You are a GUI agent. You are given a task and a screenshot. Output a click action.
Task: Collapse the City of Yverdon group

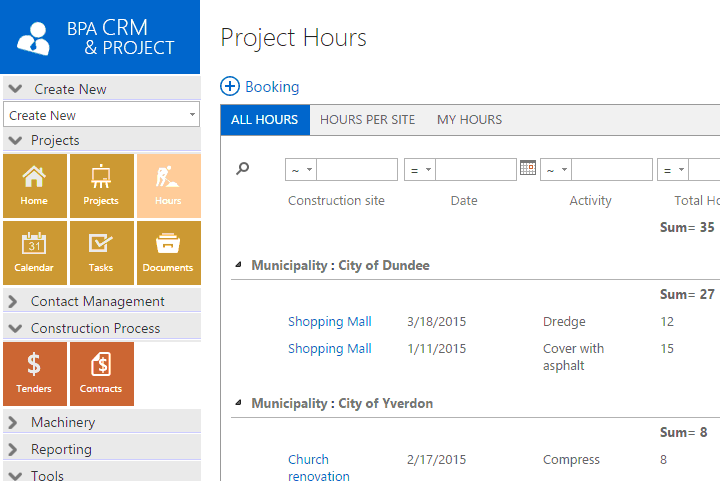click(x=238, y=403)
